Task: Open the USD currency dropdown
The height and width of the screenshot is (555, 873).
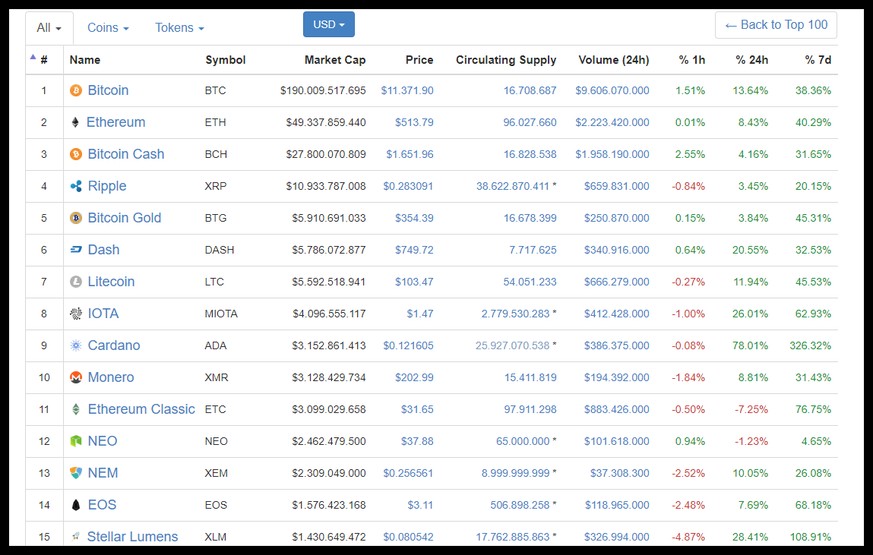Action: (329, 24)
